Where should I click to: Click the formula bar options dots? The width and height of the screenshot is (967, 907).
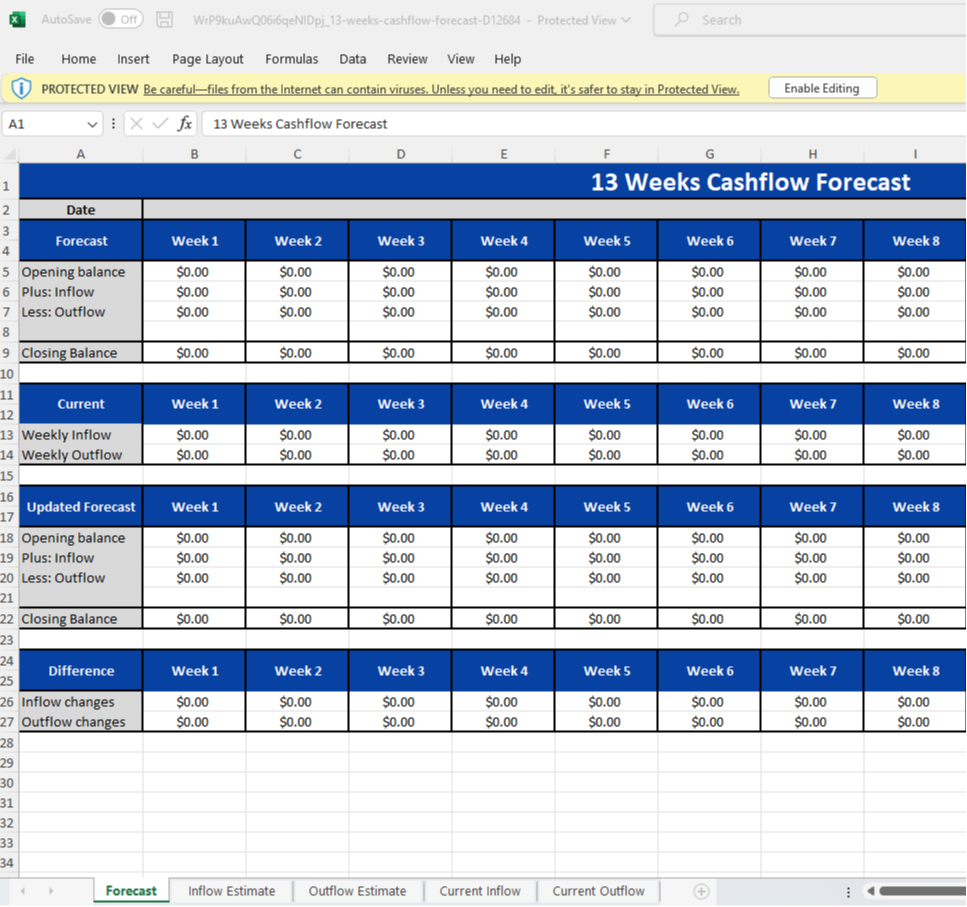[113, 124]
